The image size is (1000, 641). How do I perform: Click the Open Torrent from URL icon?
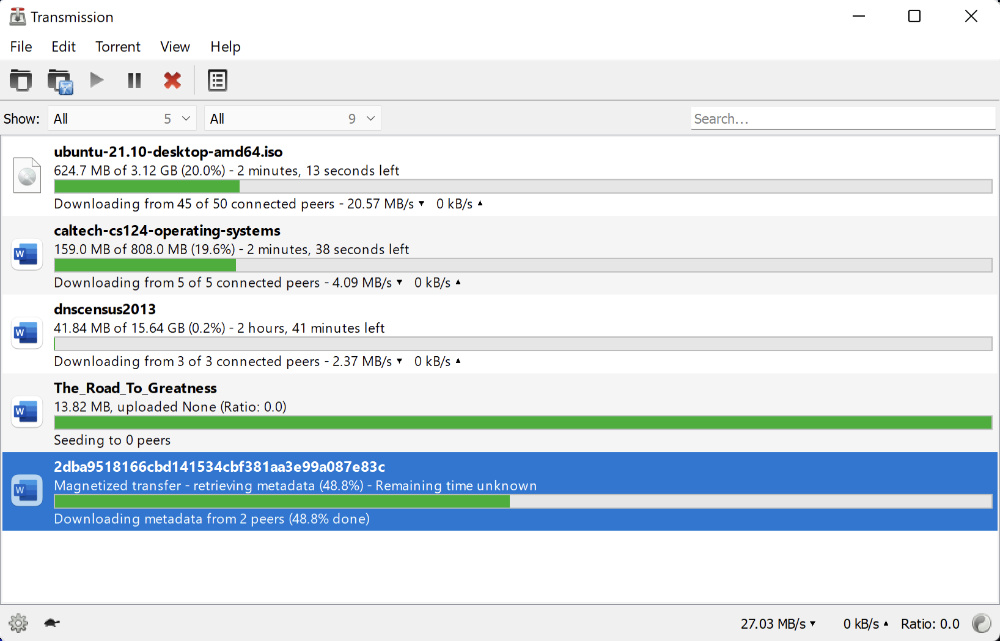coord(59,80)
